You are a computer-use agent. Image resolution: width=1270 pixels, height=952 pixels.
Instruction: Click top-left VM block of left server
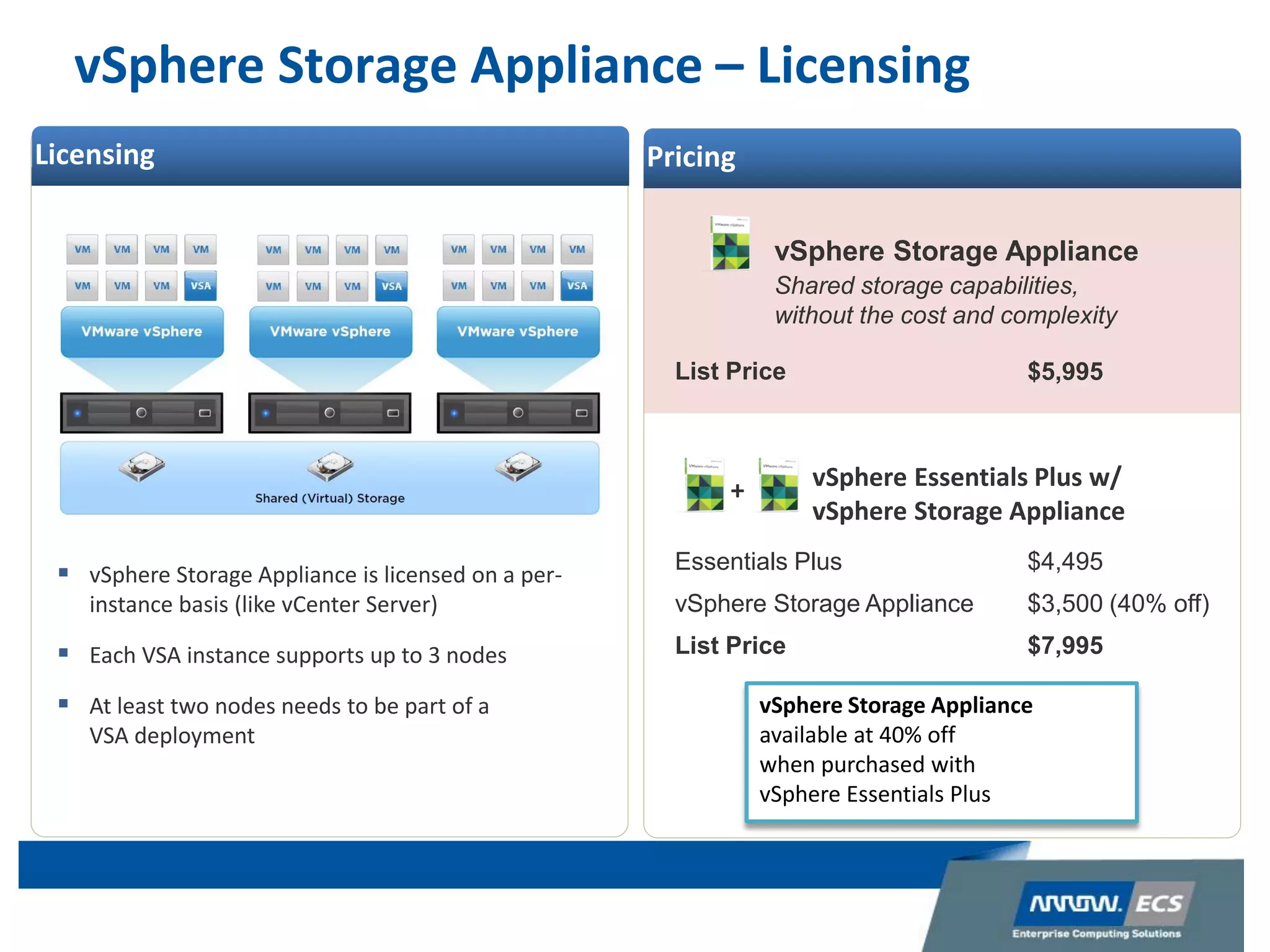click(82, 250)
